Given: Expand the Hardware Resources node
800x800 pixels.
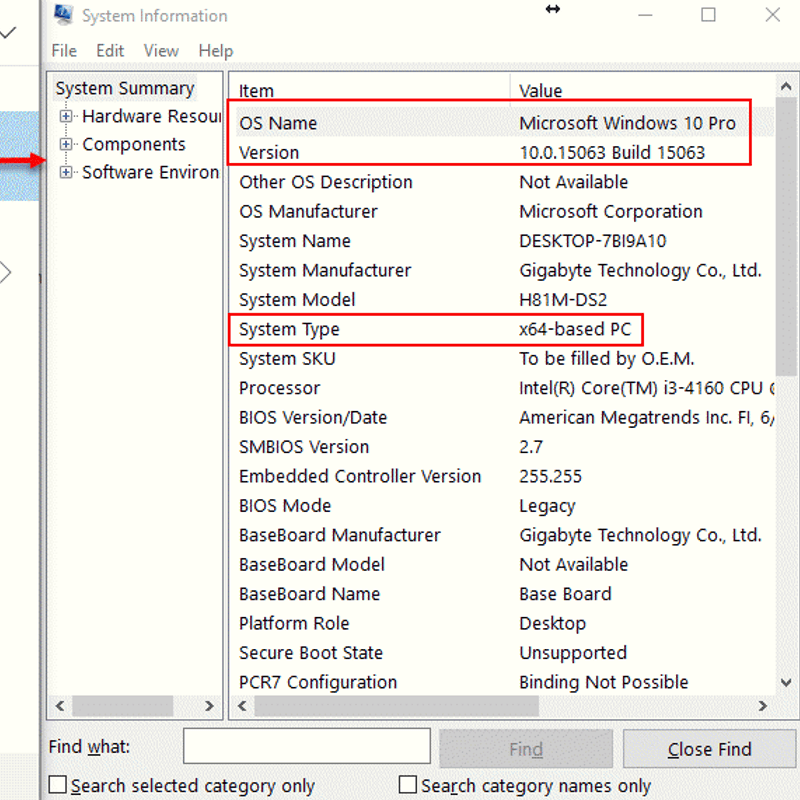Looking at the screenshot, I should tap(65, 116).
